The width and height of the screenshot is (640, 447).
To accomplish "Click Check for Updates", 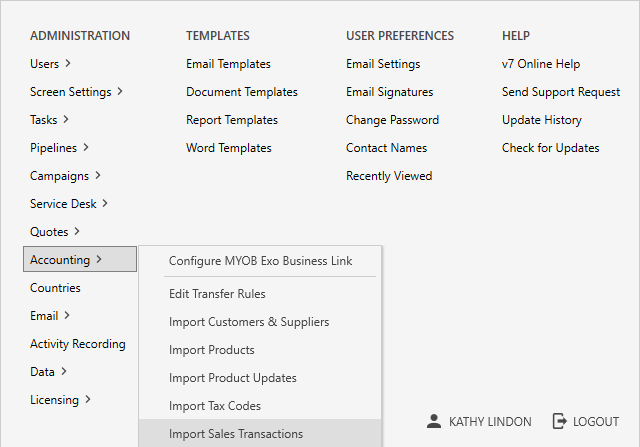I will 550,148.
